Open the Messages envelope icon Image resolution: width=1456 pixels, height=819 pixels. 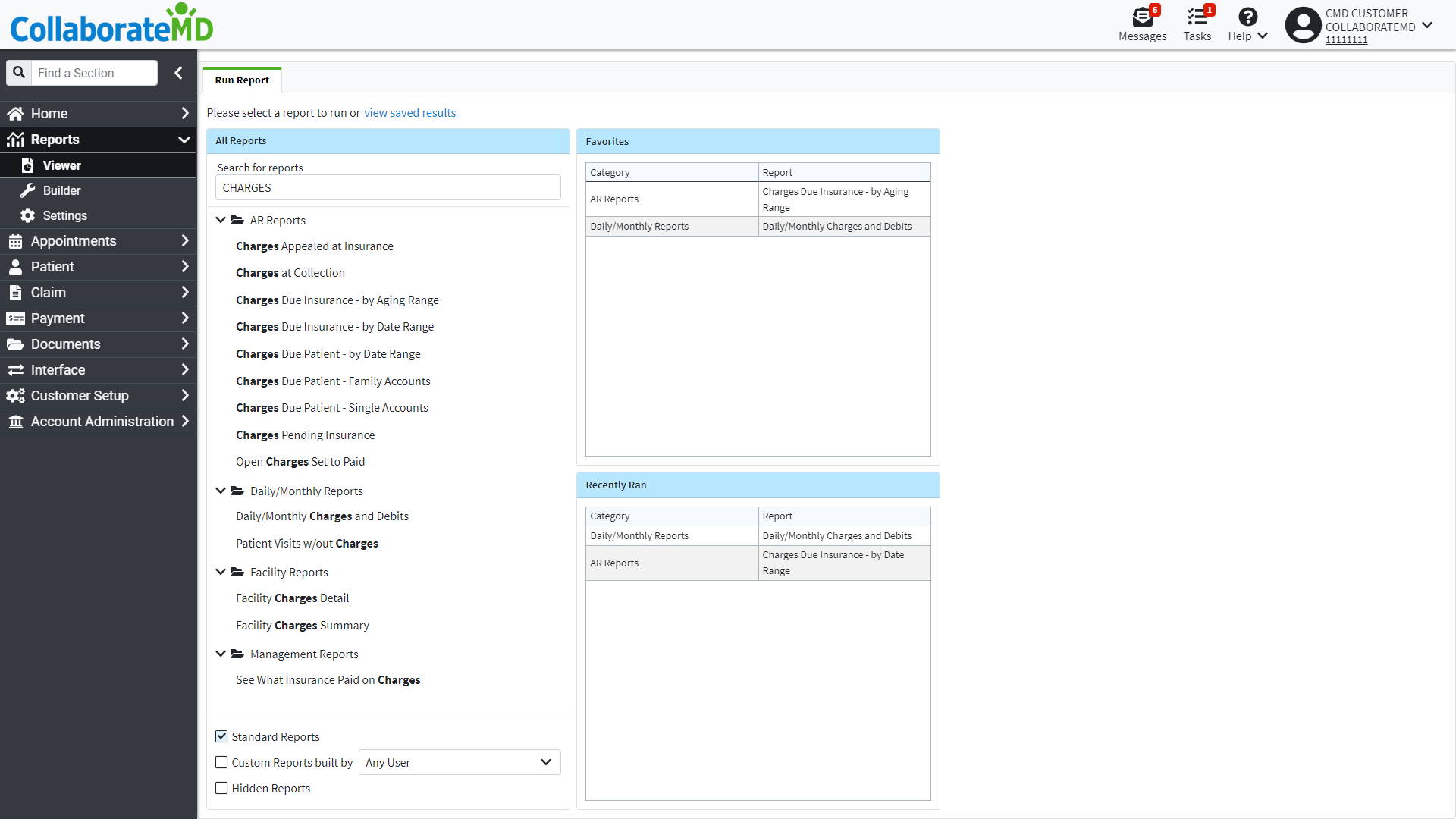tap(1142, 17)
